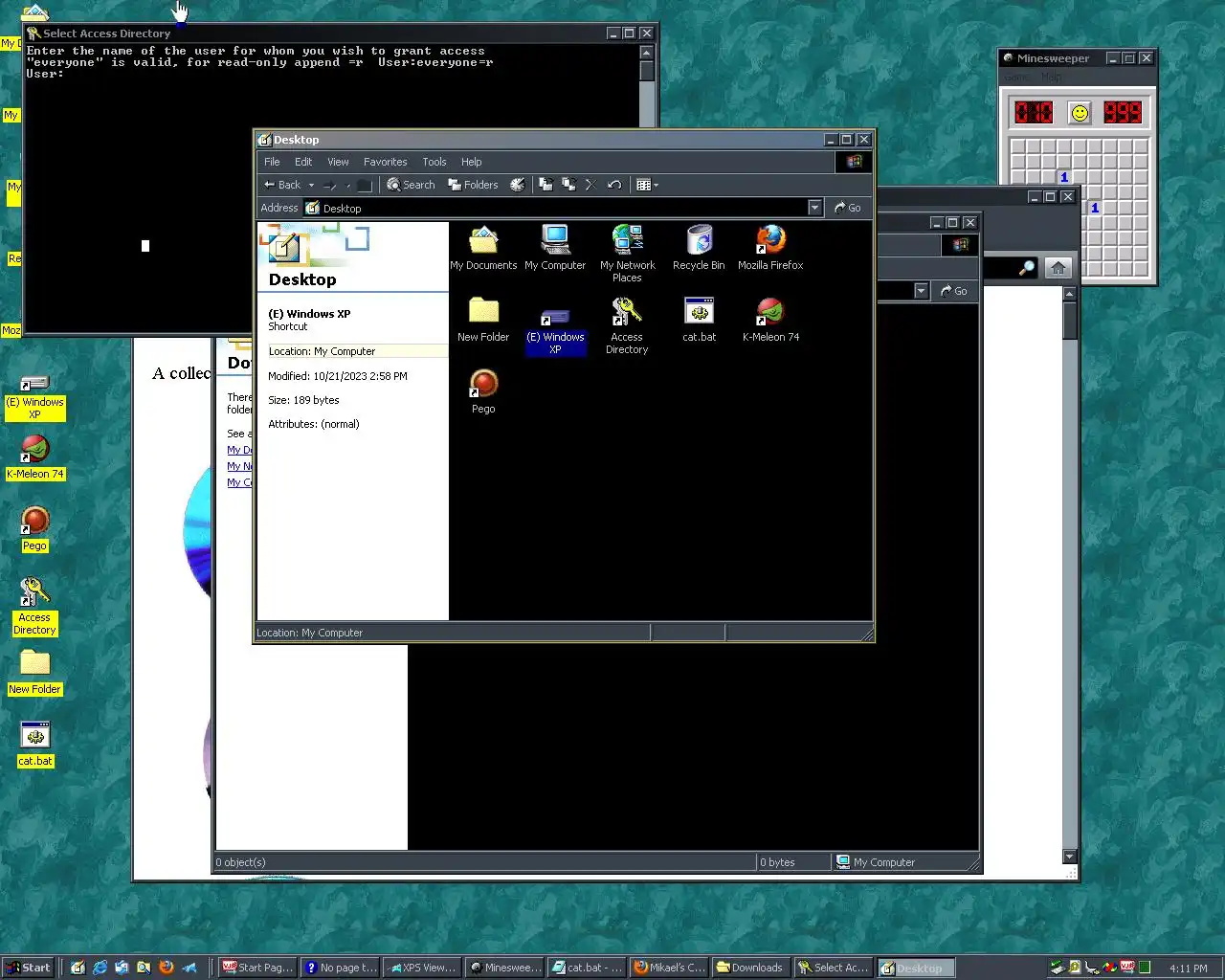Click magnifier search icon in background browser

coord(1026,269)
